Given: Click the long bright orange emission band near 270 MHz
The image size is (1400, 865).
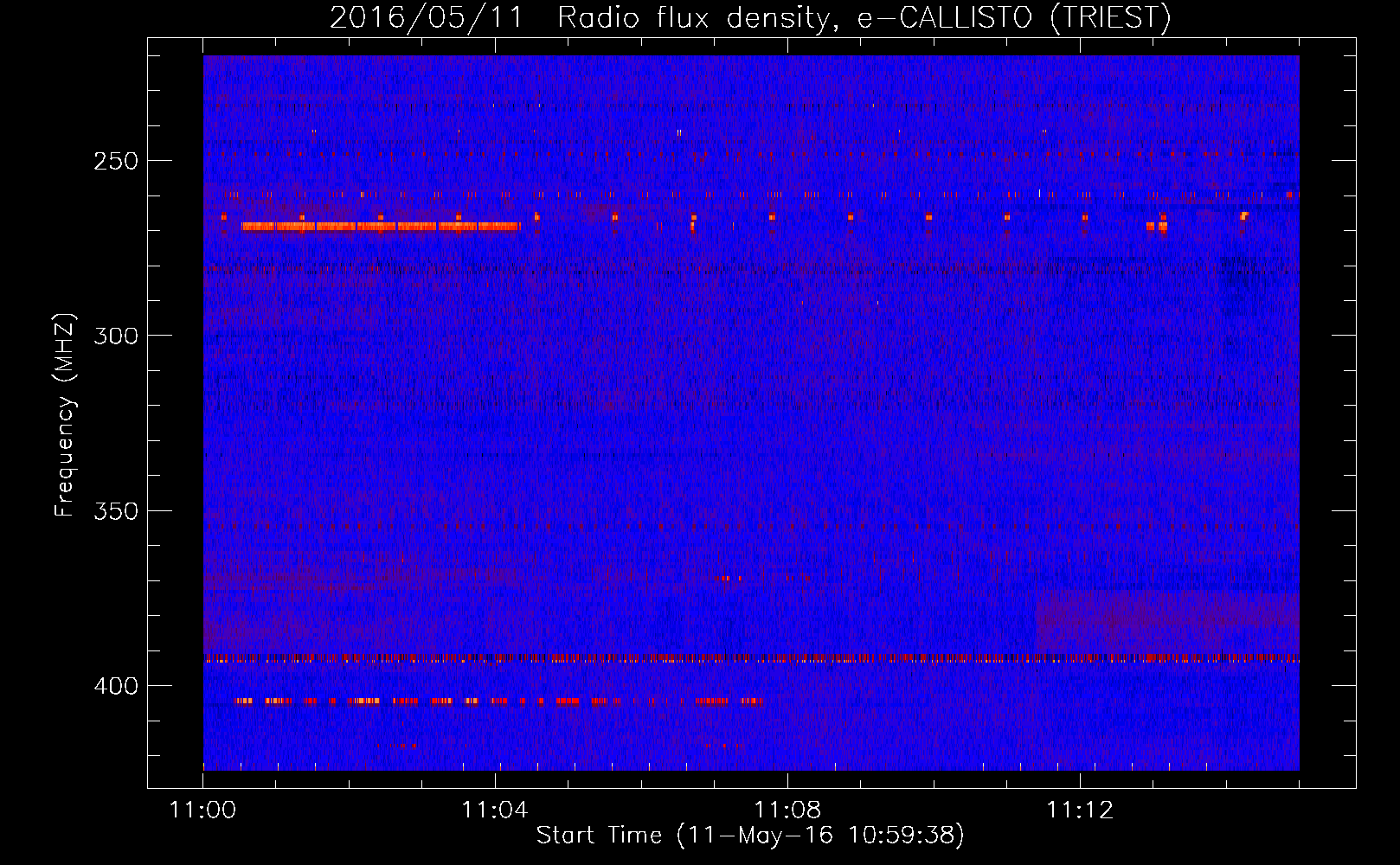Looking at the screenshot, I should 381,227.
